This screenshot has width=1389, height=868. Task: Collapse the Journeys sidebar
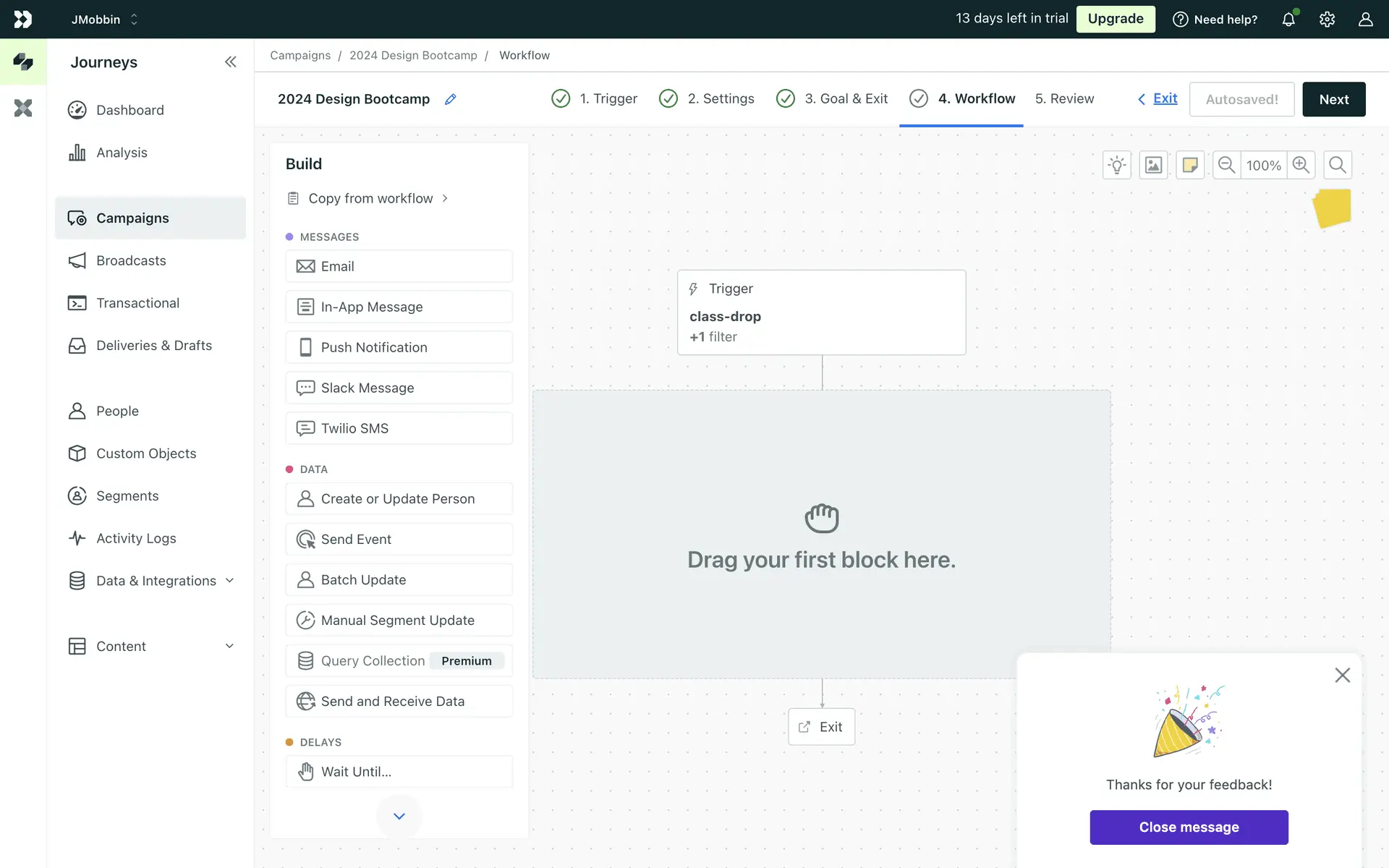[x=230, y=62]
